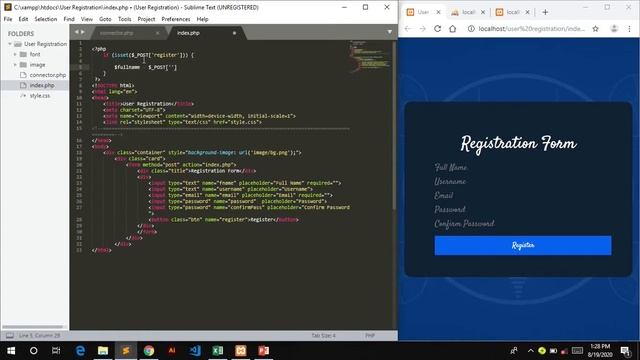
Task: Expand the font folder
Action: pos(15,54)
